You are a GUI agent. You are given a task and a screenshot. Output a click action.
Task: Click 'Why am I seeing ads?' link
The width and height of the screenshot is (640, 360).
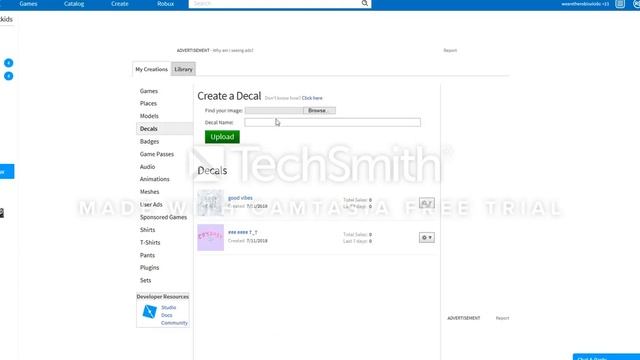pos(233,50)
